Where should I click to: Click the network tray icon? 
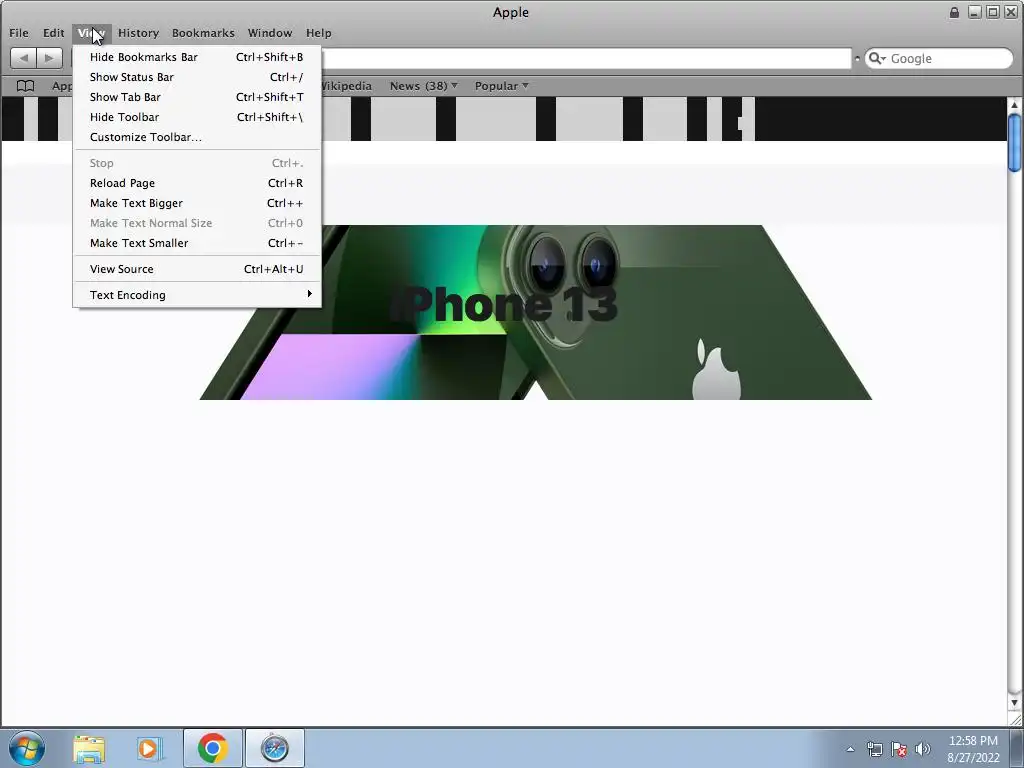coord(874,749)
